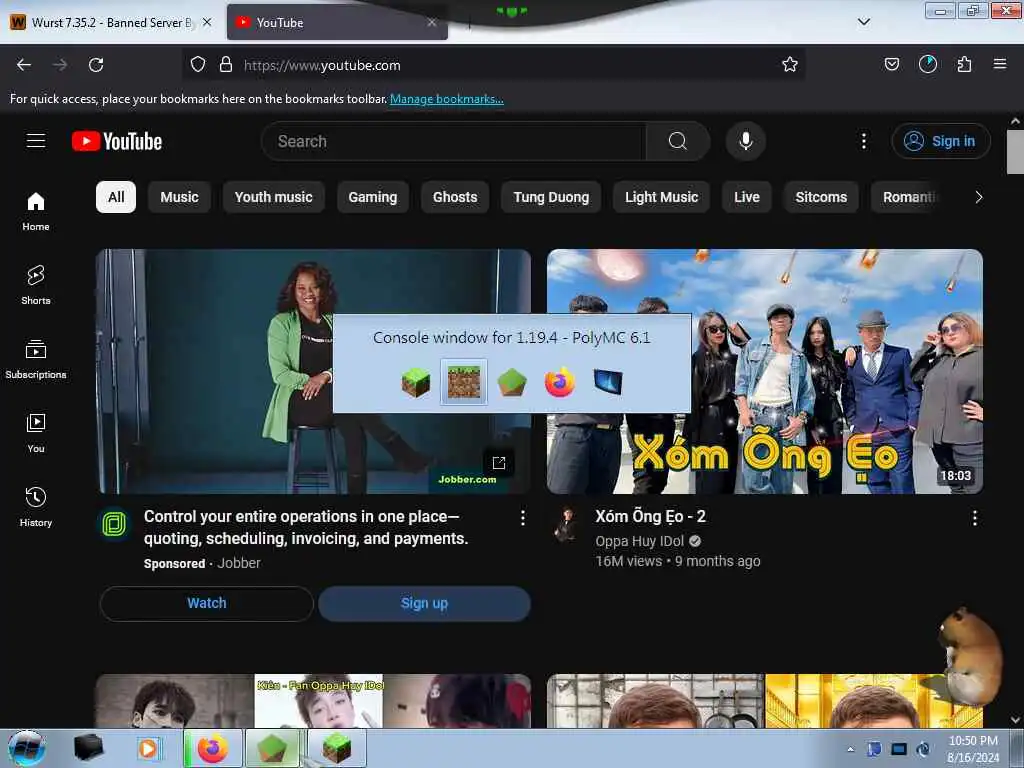Click the page vertical scrollbar thumb

(x=1015, y=152)
